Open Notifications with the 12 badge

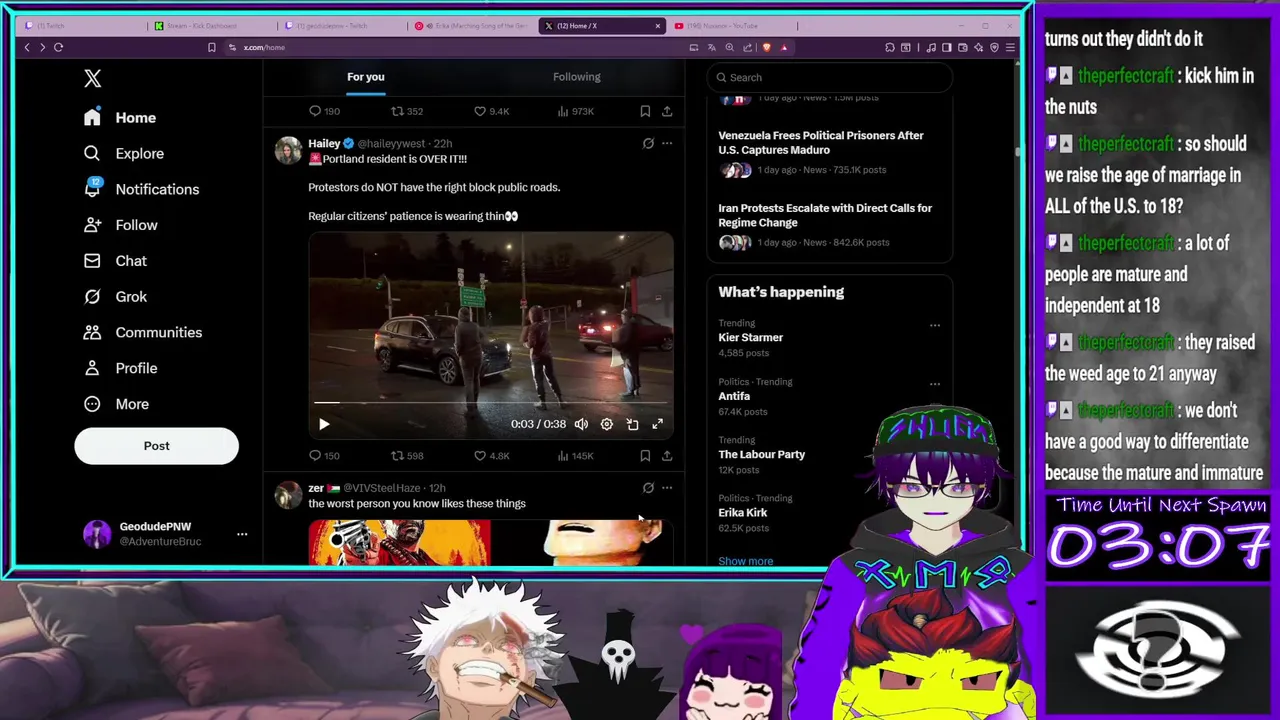tap(141, 189)
